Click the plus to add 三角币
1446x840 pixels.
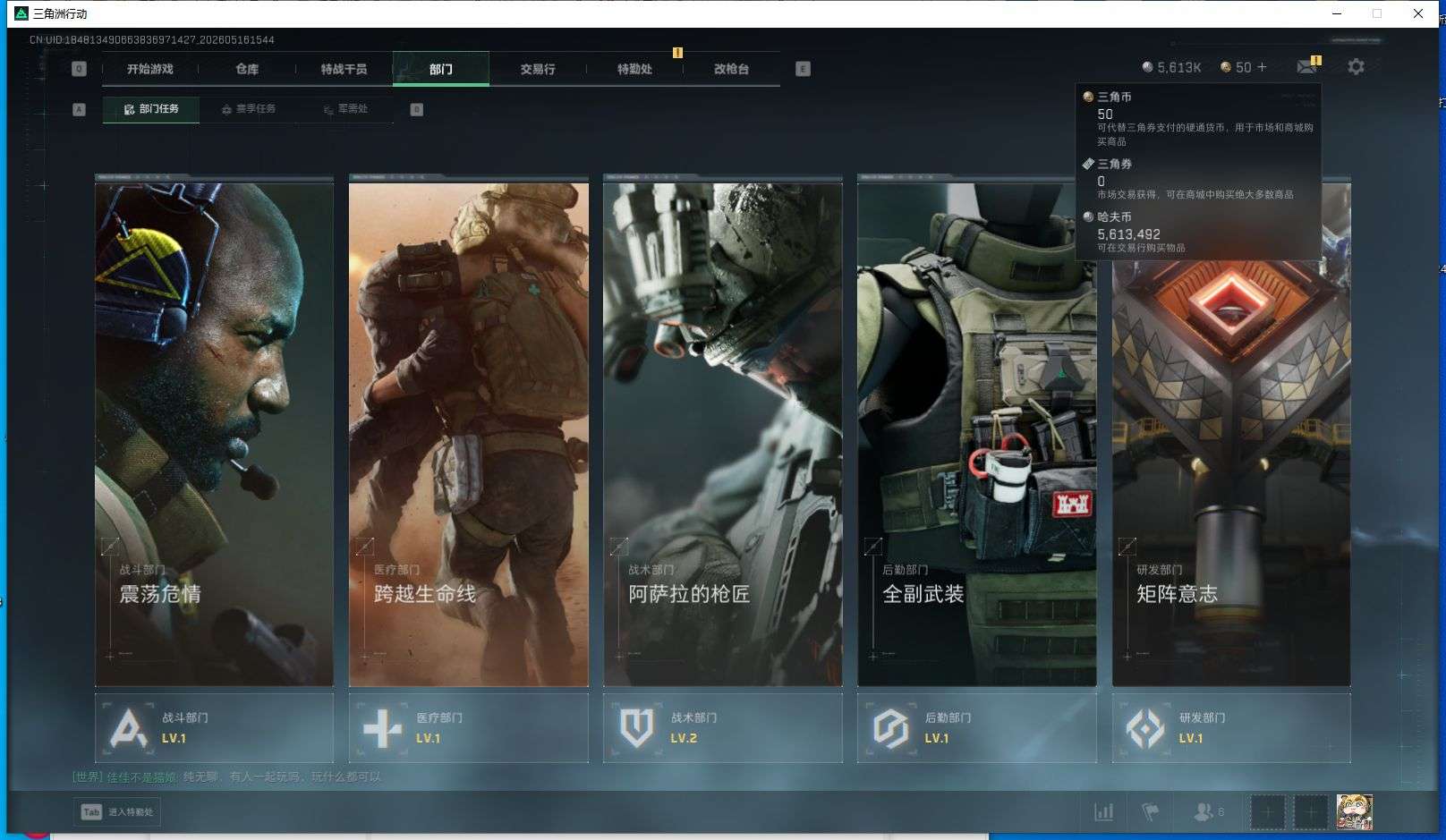click(1262, 67)
